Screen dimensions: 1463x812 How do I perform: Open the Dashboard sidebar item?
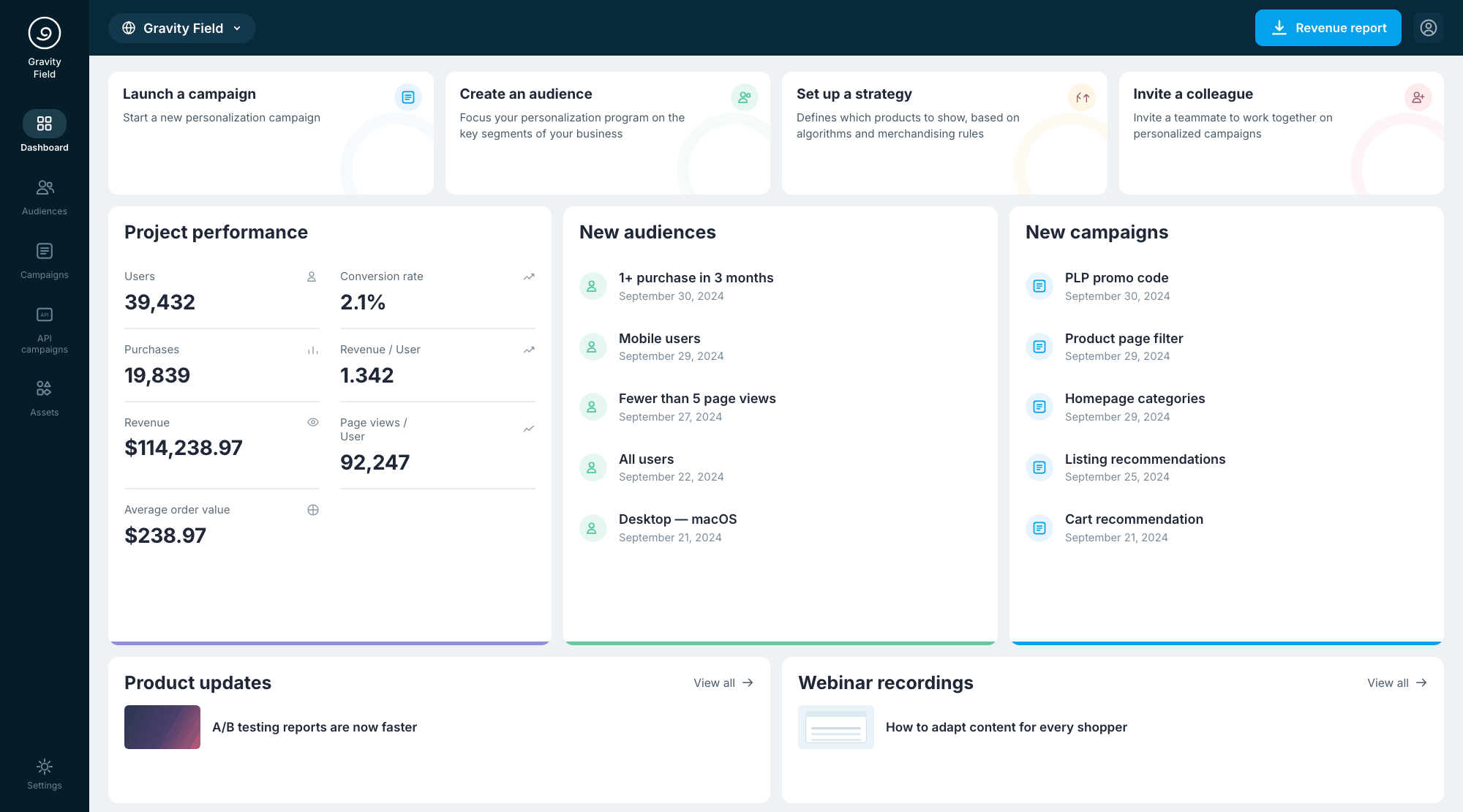click(45, 132)
